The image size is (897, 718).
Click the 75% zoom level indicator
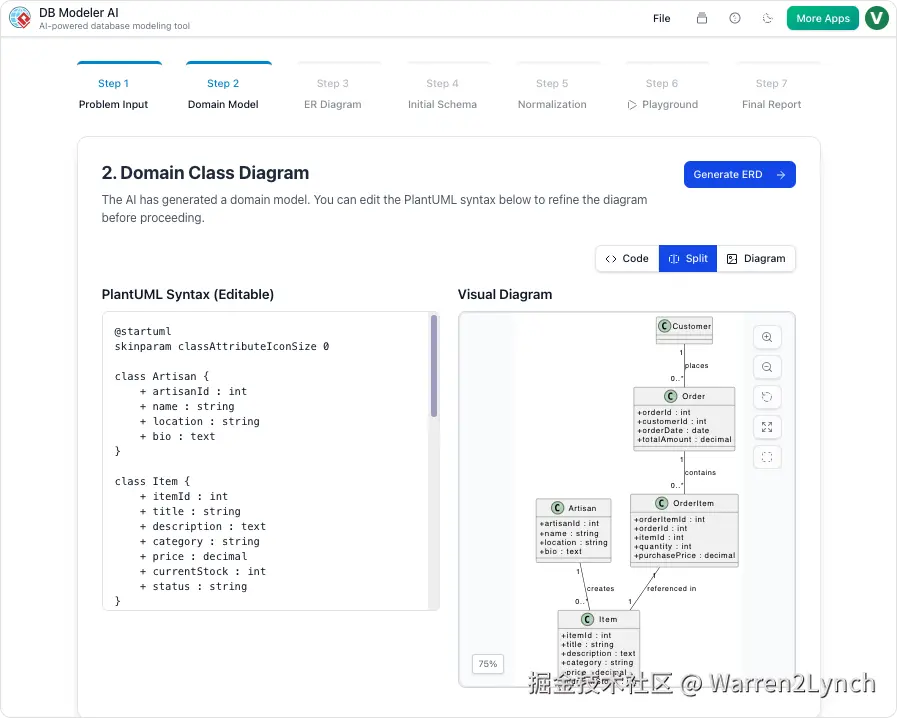[488, 664]
